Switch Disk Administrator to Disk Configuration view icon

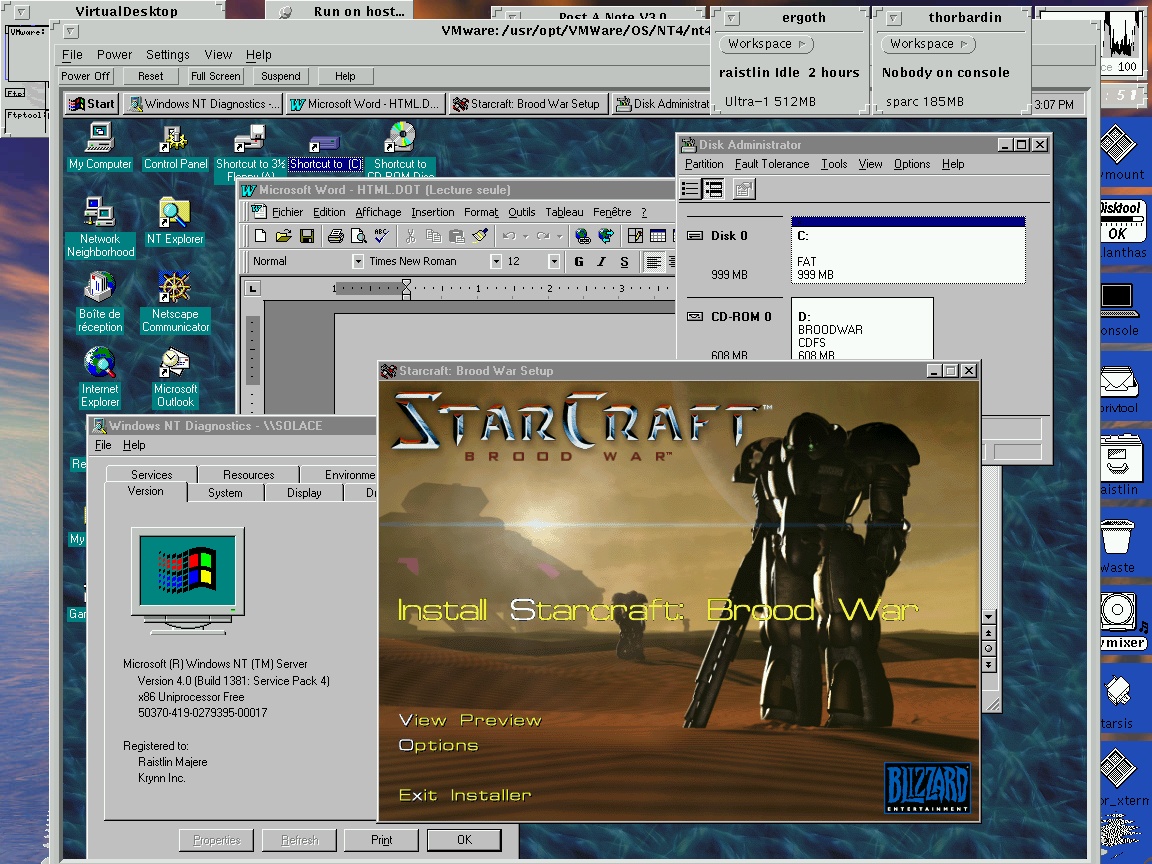click(x=713, y=190)
